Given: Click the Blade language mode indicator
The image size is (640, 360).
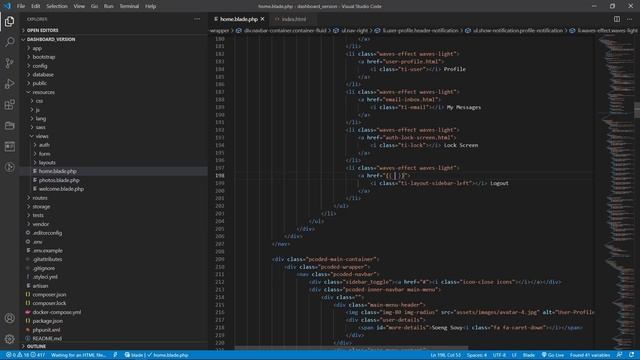Looking at the screenshot, I should click(x=529, y=355).
